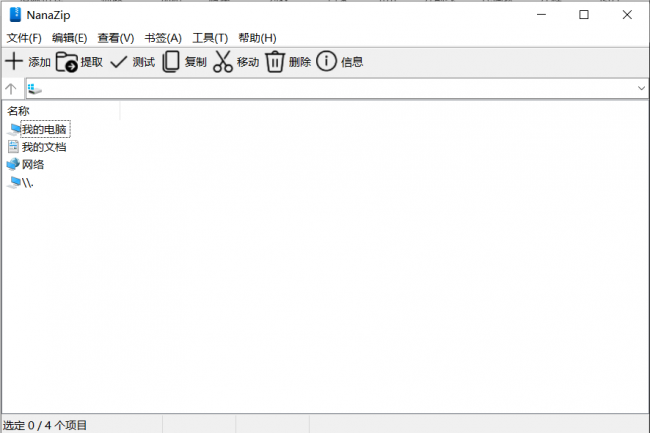Click the 我的文档 document icon
Viewport: 650px width, 433px height.
[x=14, y=147]
